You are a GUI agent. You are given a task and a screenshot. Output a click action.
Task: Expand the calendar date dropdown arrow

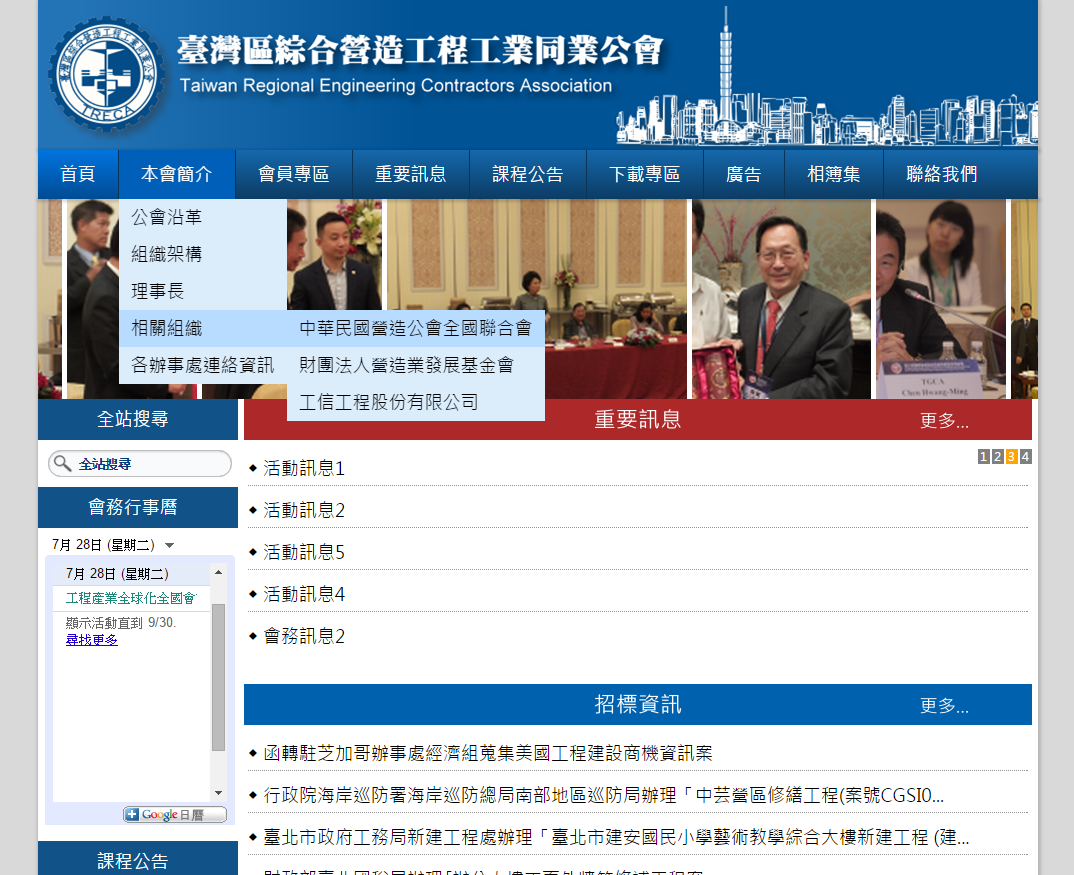tap(169, 546)
